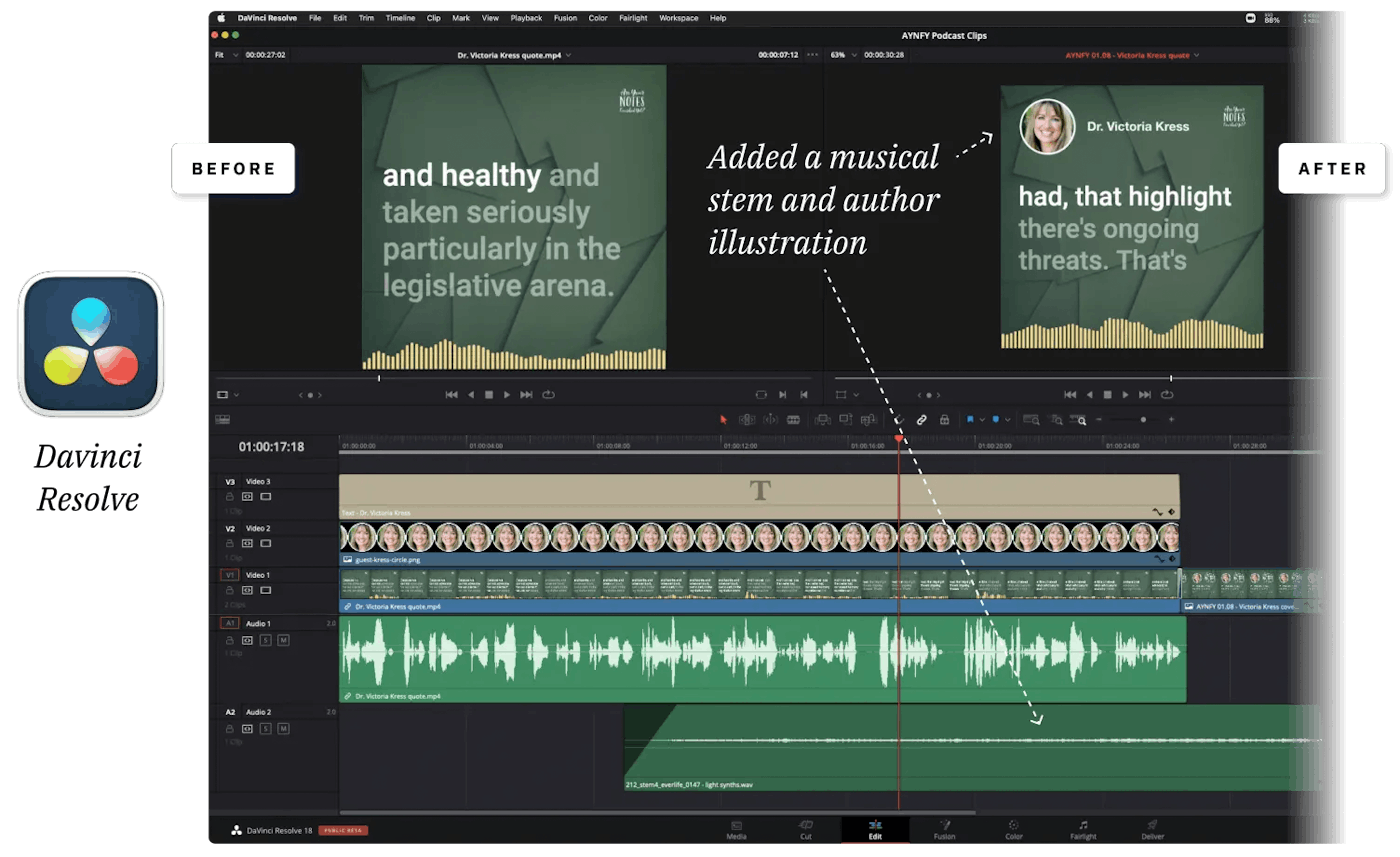This screenshot has height=857, width=1400.
Task: Solo the Audio 1 track
Action: [266, 640]
